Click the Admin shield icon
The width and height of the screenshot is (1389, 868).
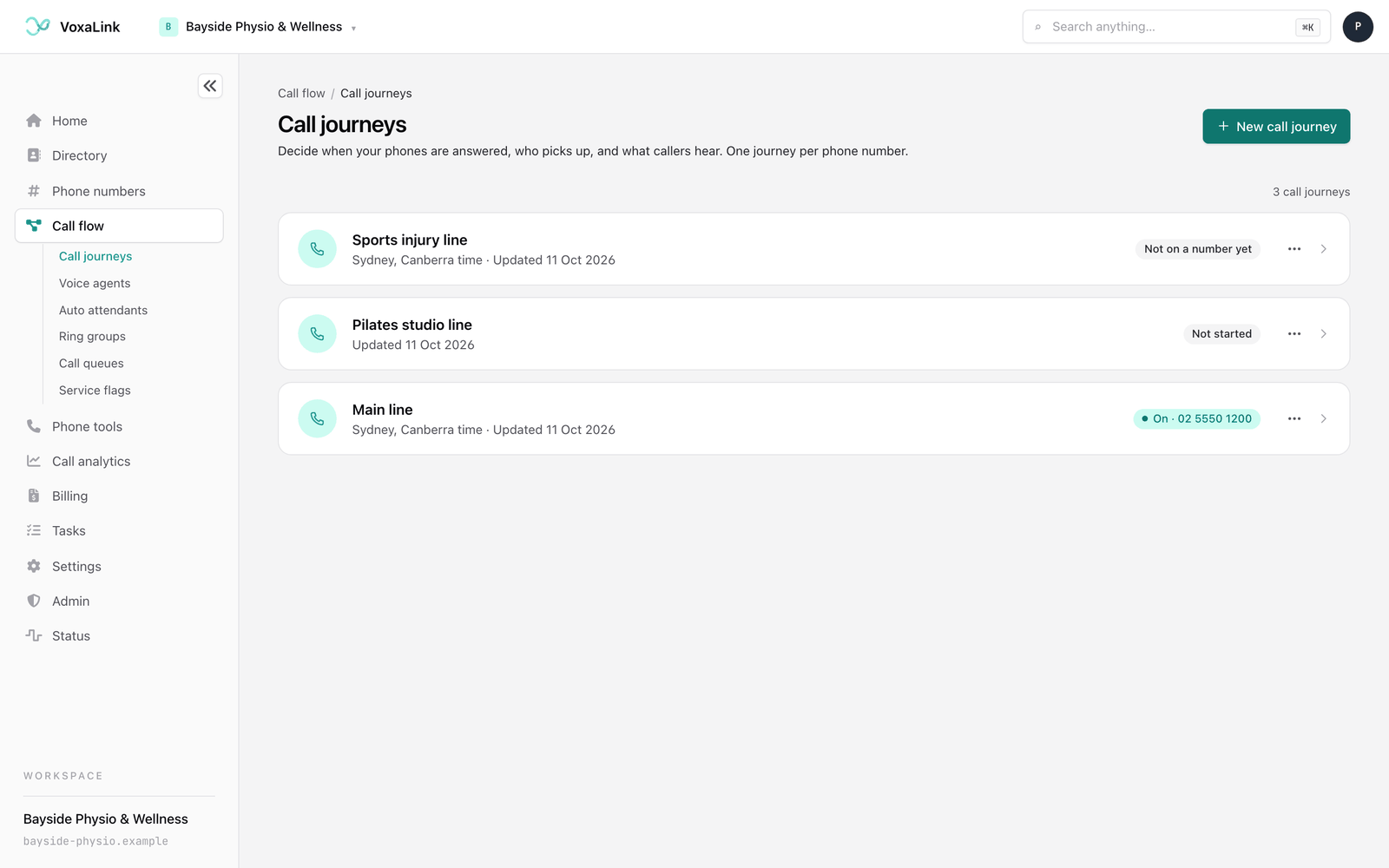click(34, 601)
